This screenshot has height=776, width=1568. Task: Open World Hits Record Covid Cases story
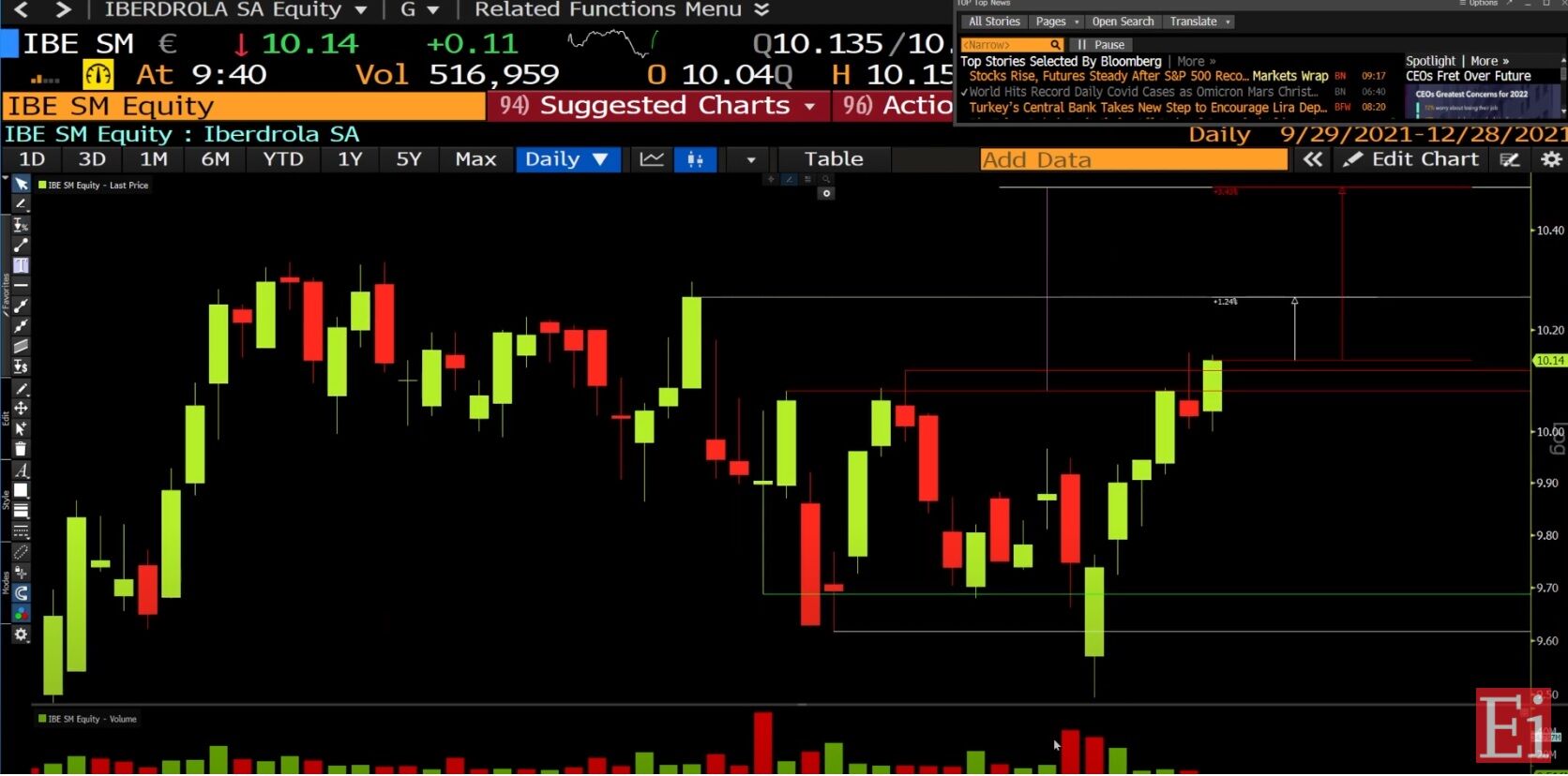point(1143,92)
